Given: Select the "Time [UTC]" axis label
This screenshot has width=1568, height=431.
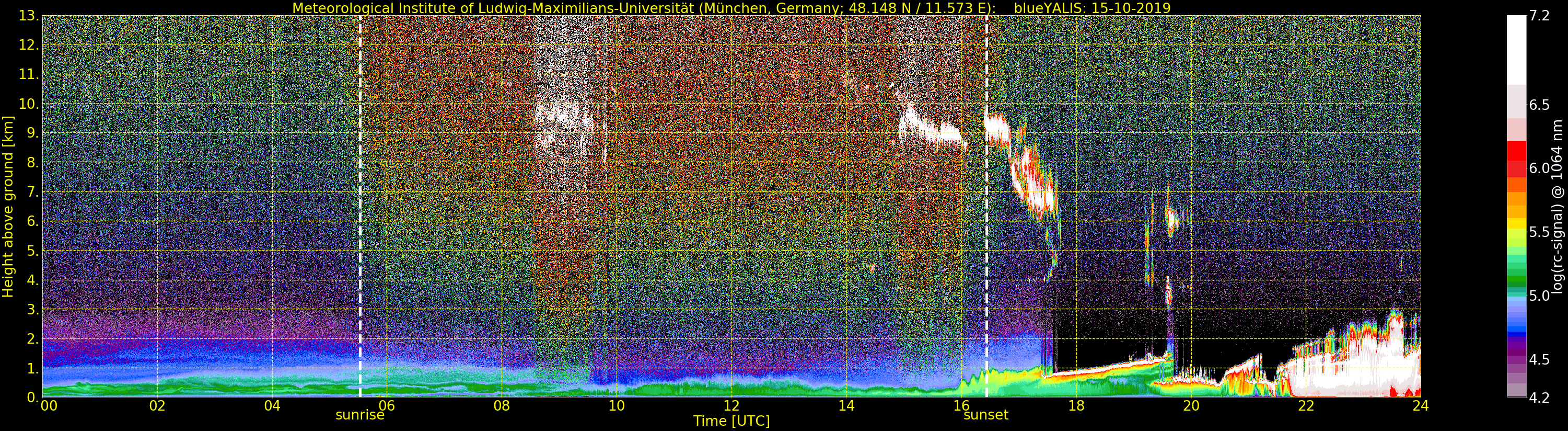Looking at the screenshot, I should [x=731, y=421].
